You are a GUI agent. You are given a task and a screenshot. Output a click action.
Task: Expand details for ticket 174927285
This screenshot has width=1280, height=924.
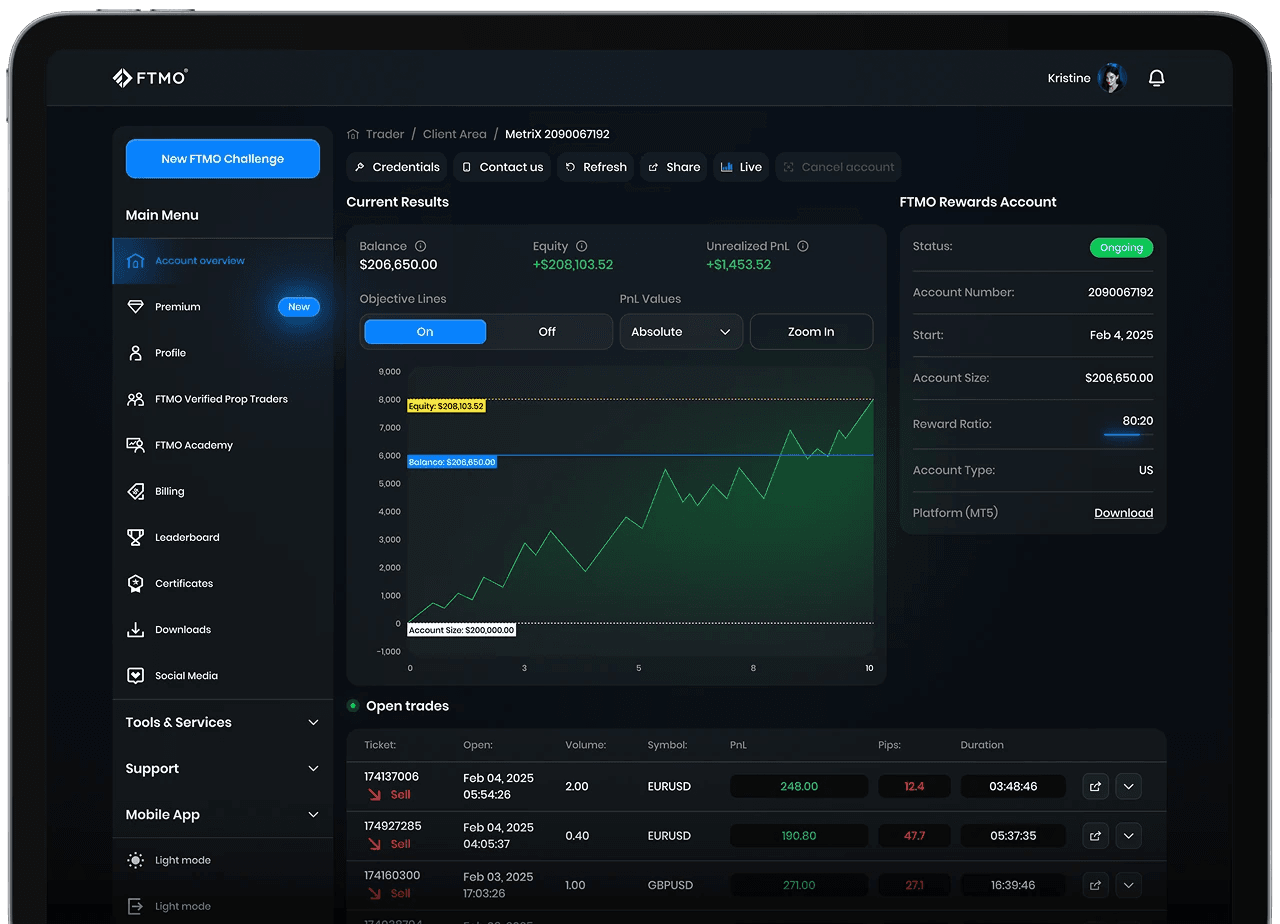[x=1129, y=835]
